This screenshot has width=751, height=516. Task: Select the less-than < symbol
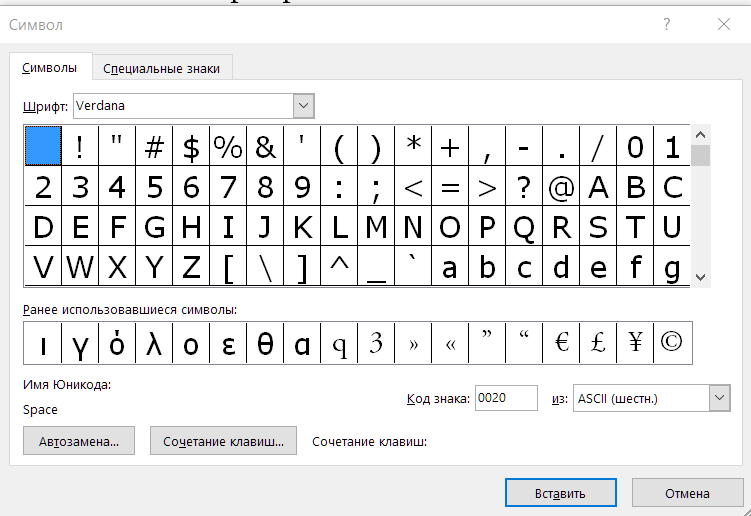click(413, 186)
